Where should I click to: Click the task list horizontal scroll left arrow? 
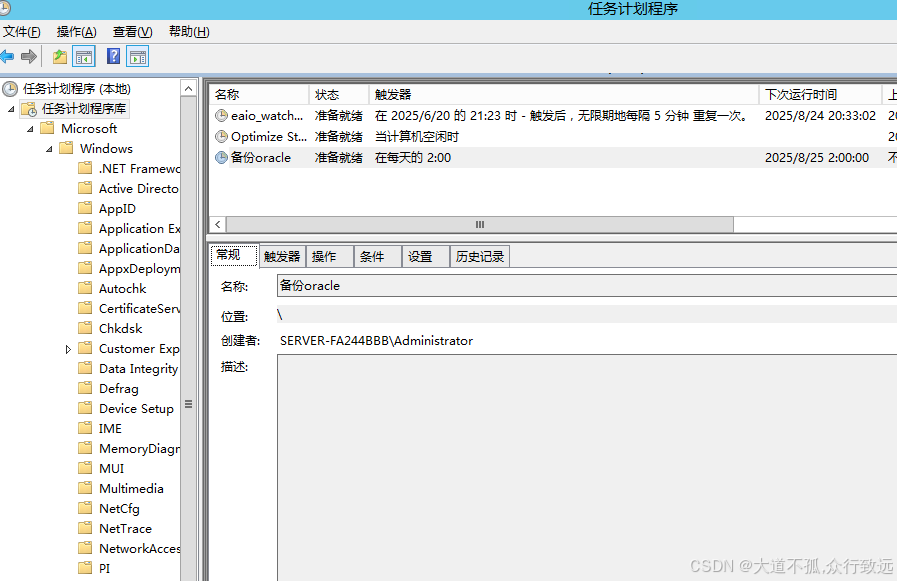coord(218,225)
